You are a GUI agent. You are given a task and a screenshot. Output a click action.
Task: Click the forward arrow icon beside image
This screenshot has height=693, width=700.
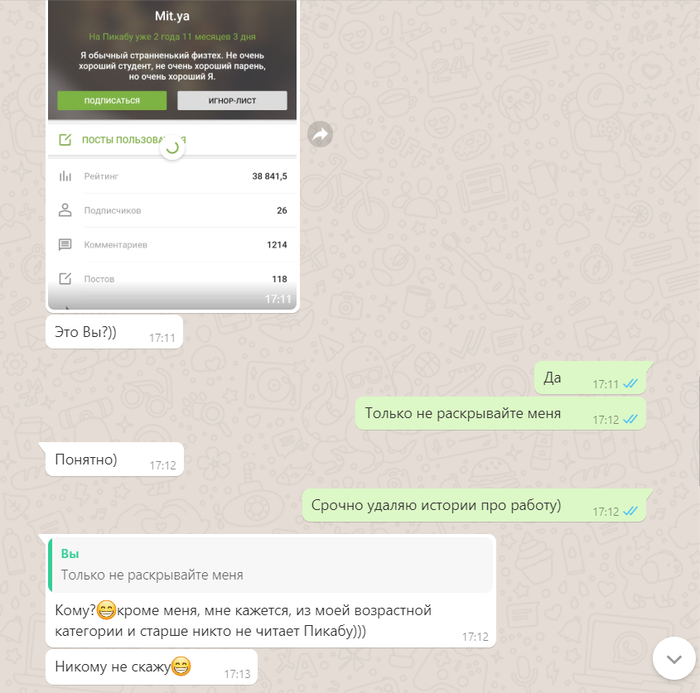point(320,134)
